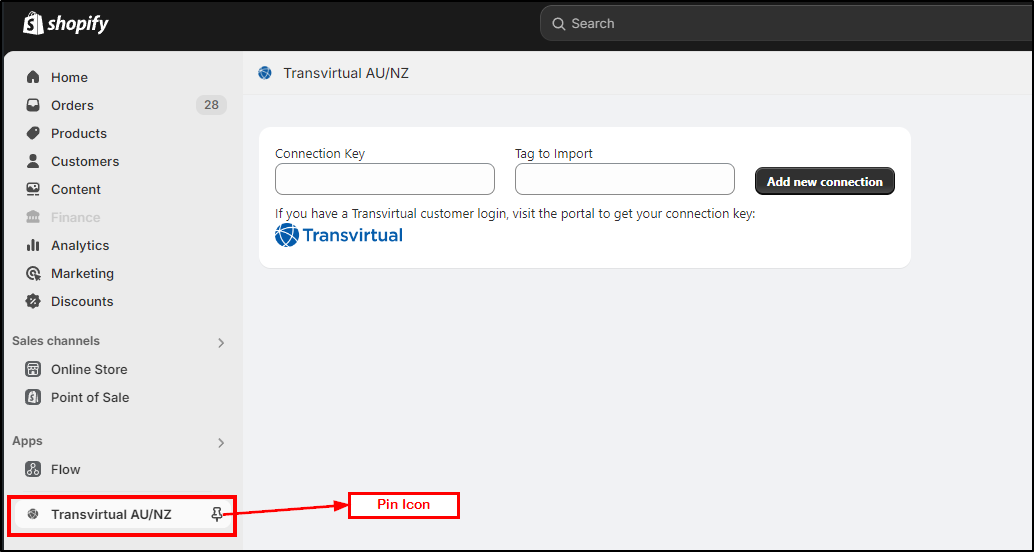Click the Products tag icon

coord(33,133)
